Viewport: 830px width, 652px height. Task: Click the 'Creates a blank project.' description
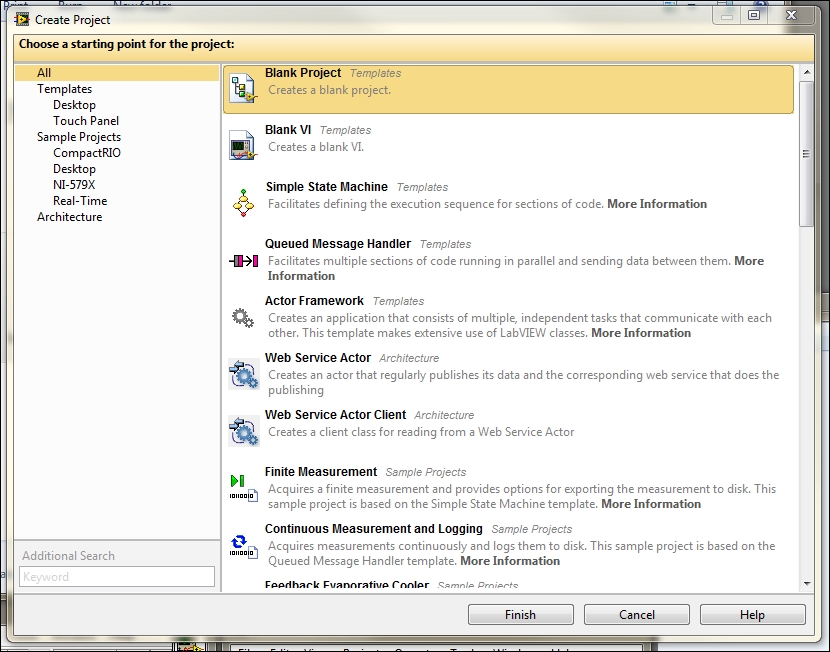[329, 90]
